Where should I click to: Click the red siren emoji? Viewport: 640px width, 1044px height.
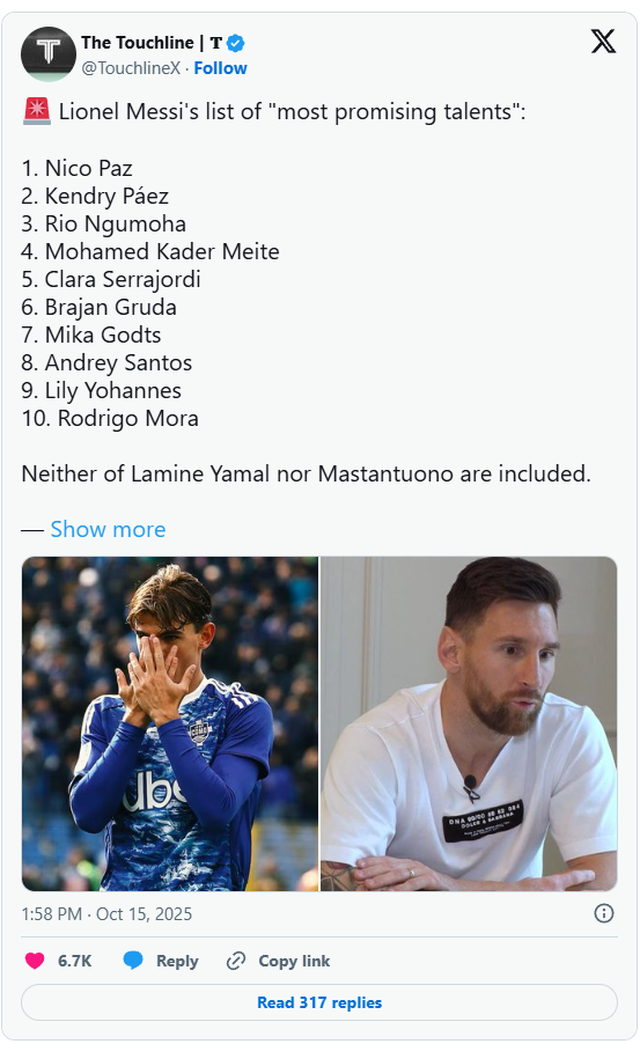tap(36, 111)
